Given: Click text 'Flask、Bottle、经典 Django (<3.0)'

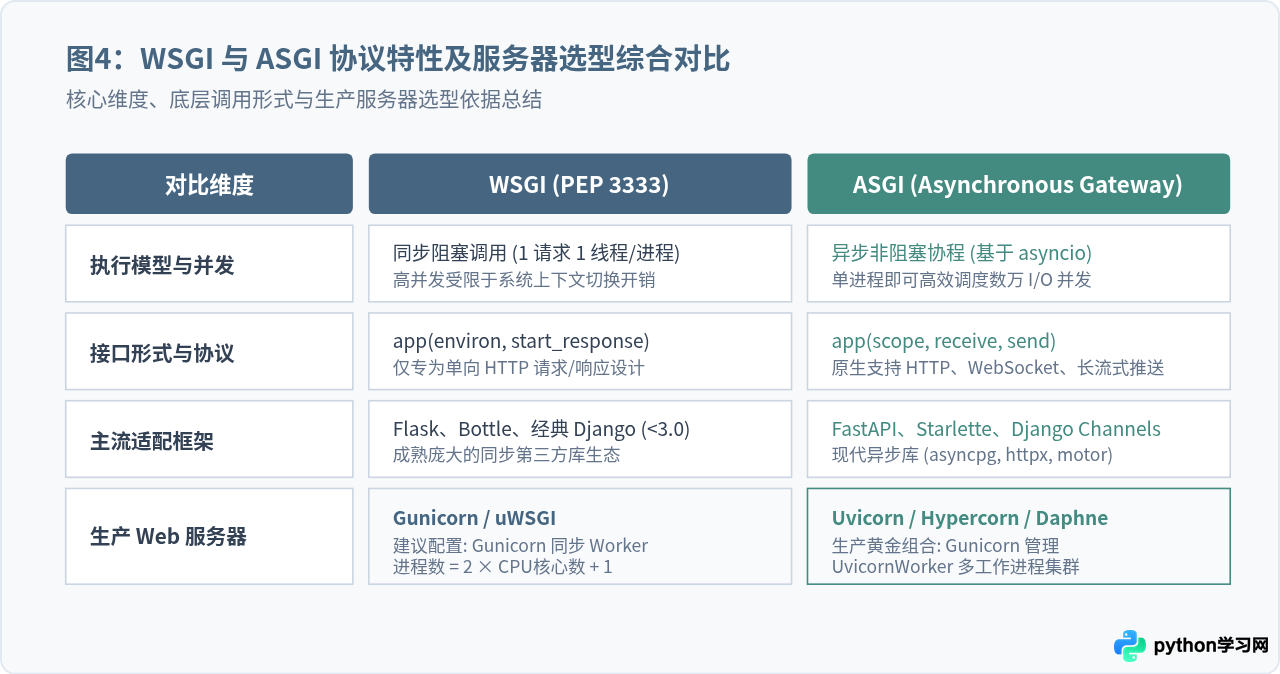Looking at the screenshot, I should 541,429.
